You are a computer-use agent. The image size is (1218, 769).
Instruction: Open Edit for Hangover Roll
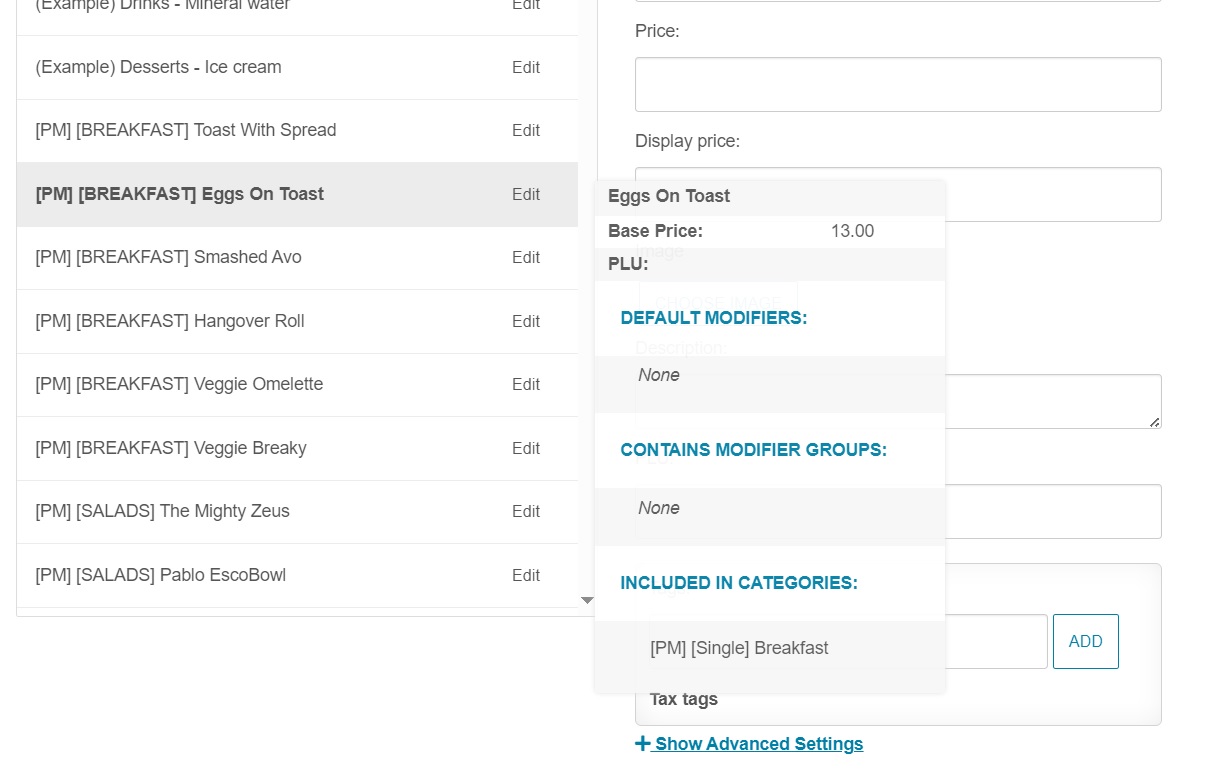click(525, 322)
